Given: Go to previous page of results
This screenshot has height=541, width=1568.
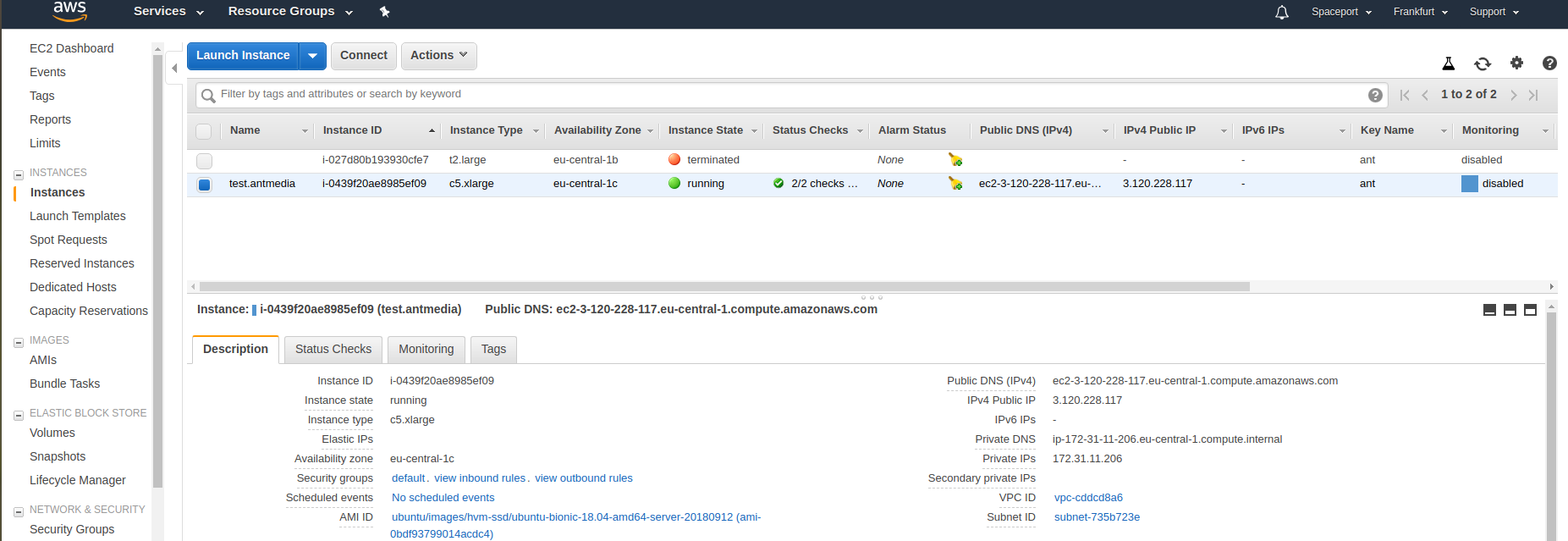Looking at the screenshot, I should point(1425,95).
